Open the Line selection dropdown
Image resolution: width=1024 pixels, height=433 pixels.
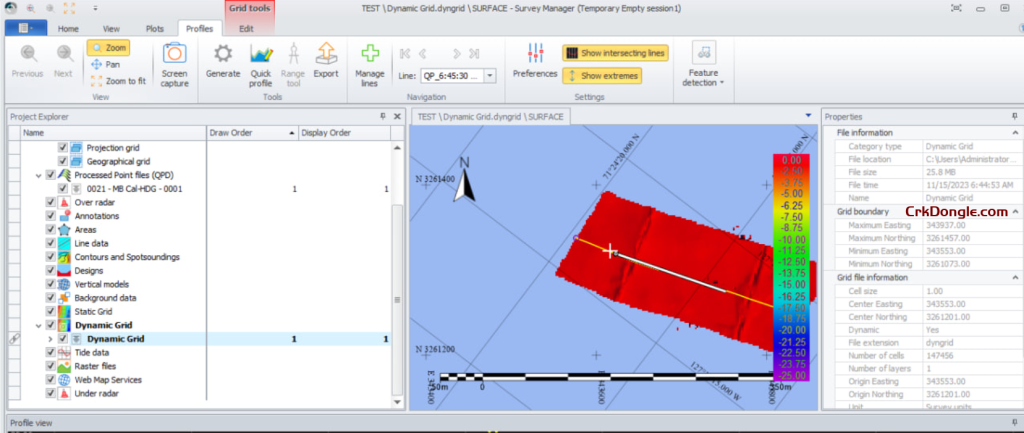490,75
